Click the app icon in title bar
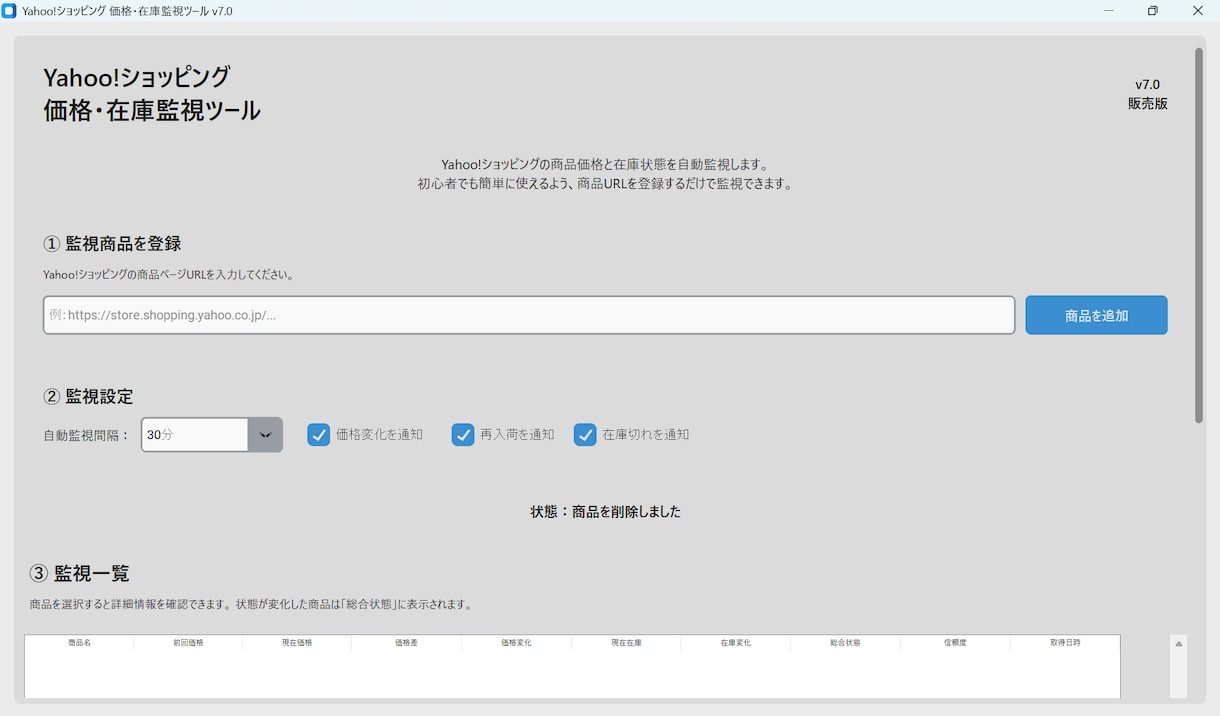 point(9,11)
